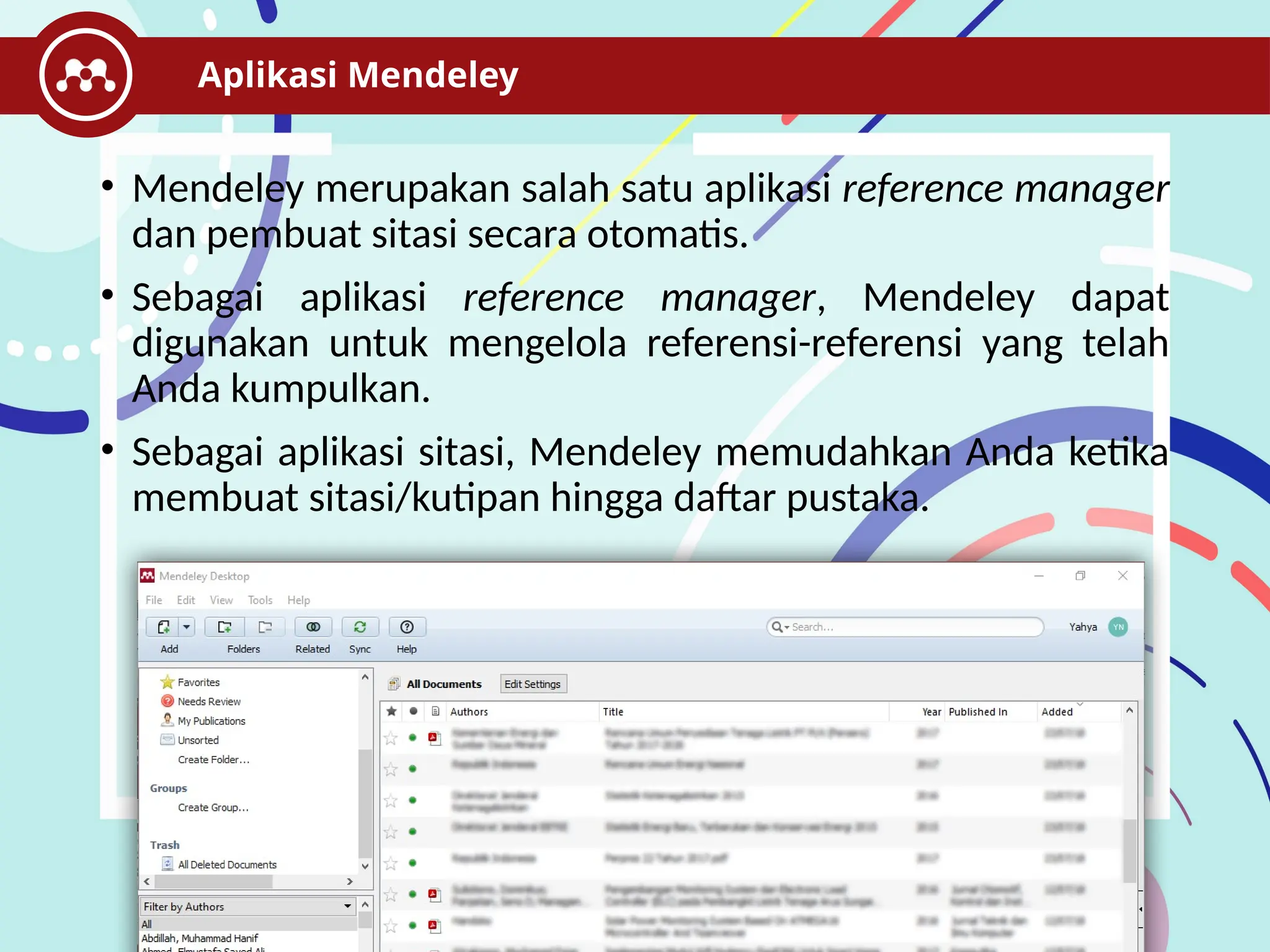1270x952 pixels.
Task: Toggle favorite star on third document row
Action: [x=391, y=800]
